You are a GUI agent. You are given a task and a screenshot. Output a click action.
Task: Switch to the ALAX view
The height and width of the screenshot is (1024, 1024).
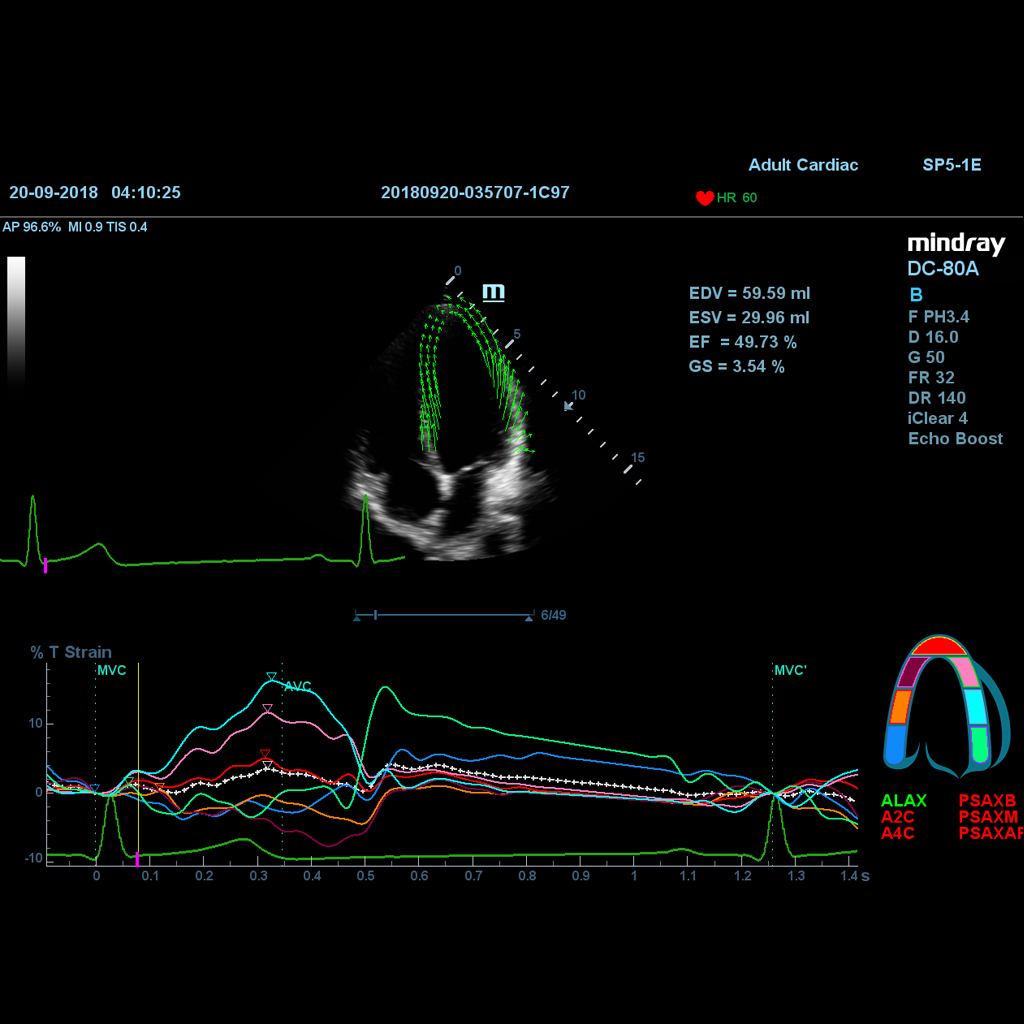903,801
